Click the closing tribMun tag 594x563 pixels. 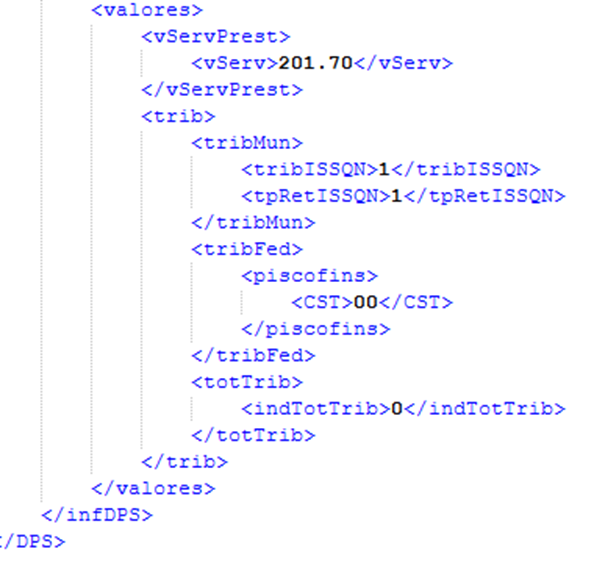coord(253,222)
